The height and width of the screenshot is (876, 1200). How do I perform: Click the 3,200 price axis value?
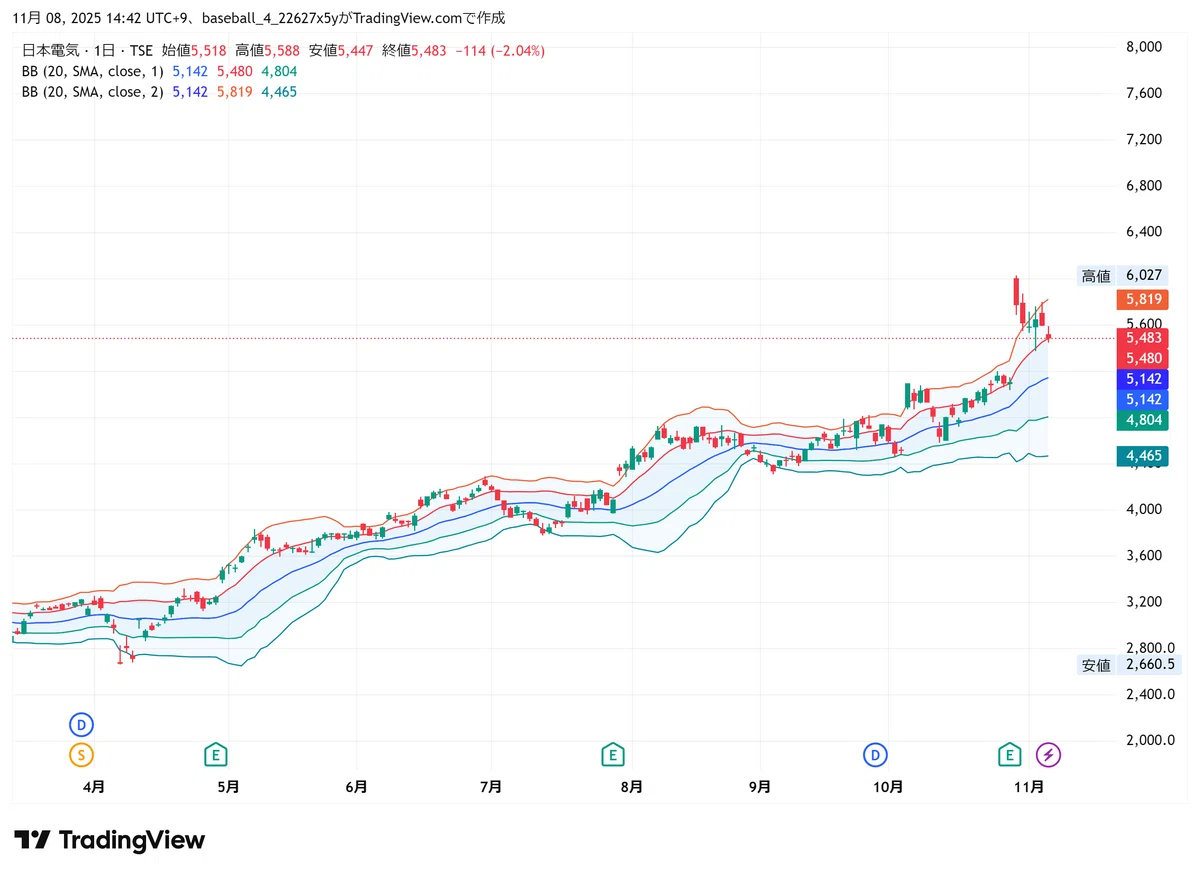click(x=1143, y=602)
